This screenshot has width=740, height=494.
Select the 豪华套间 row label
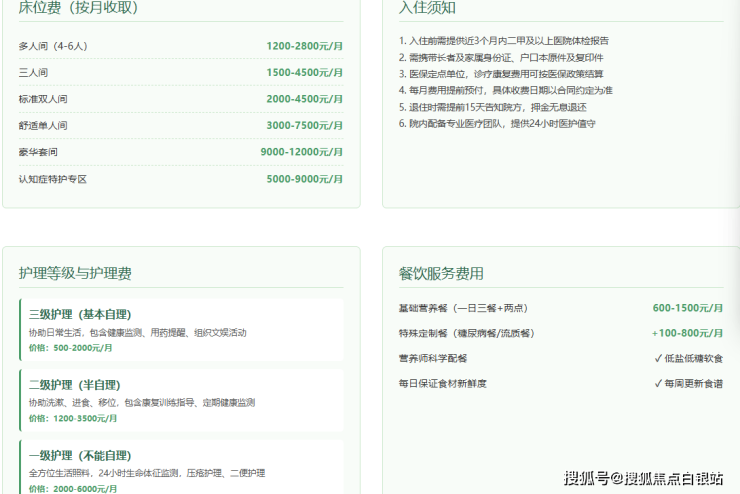[38, 152]
